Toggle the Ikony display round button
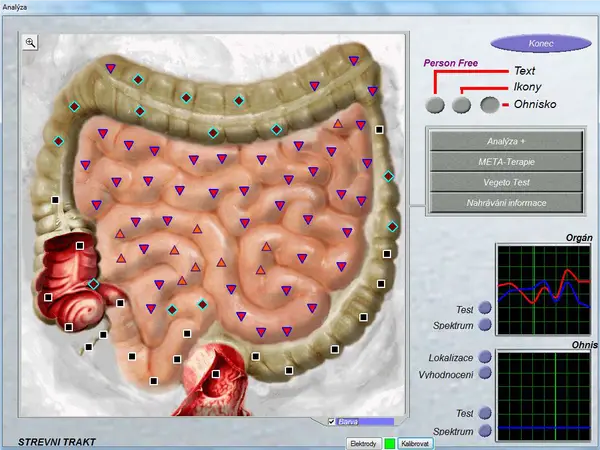This screenshot has width=600, height=450. tap(461, 104)
